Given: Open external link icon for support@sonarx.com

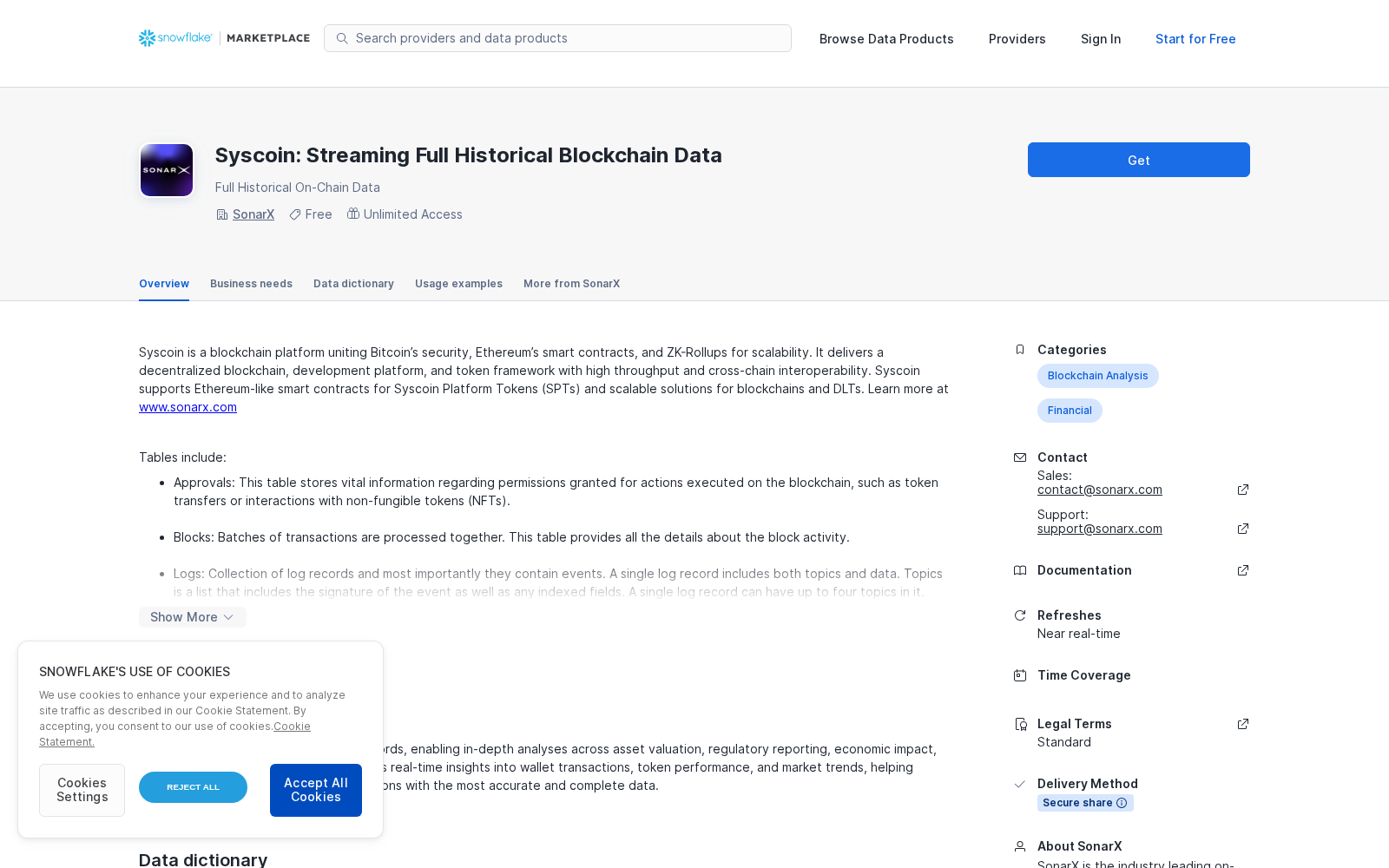Looking at the screenshot, I should (x=1243, y=529).
